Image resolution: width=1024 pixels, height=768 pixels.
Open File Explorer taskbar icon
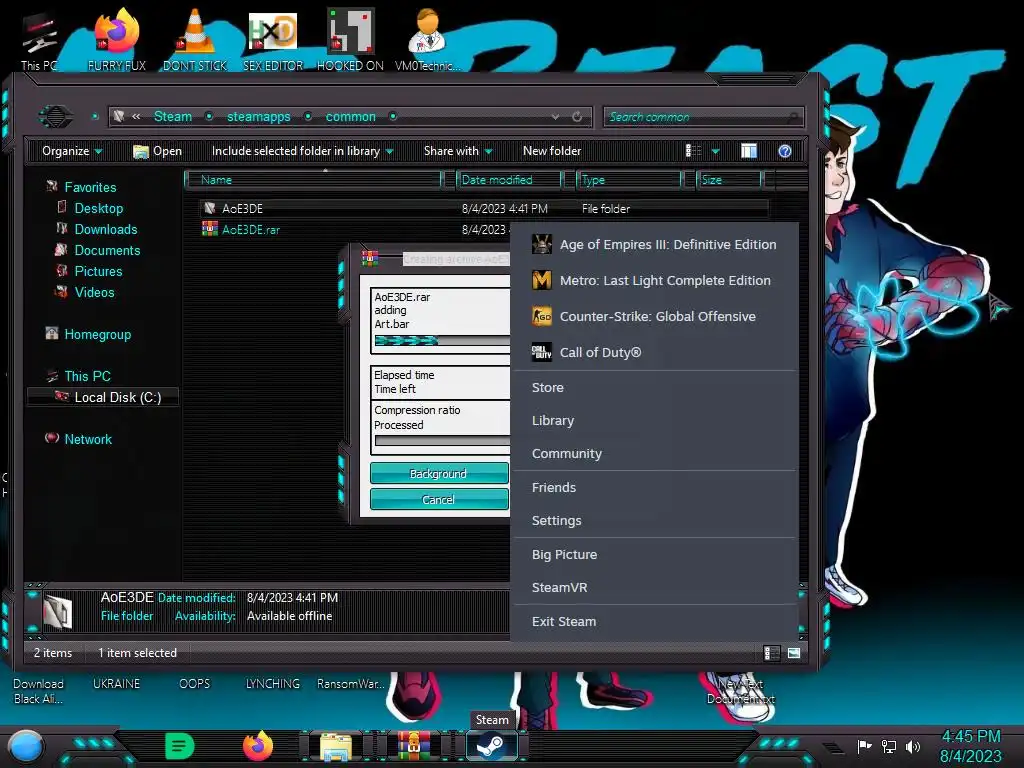pyautogui.click(x=336, y=746)
